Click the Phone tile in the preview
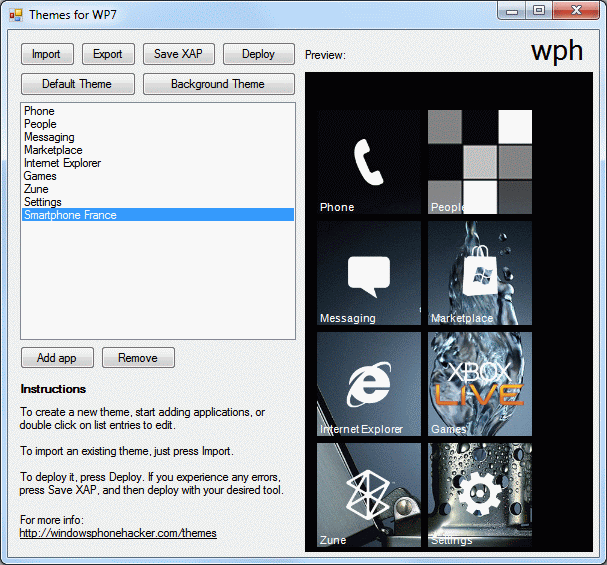The height and width of the screenshot is (565, 607). [x=369, y=162]
